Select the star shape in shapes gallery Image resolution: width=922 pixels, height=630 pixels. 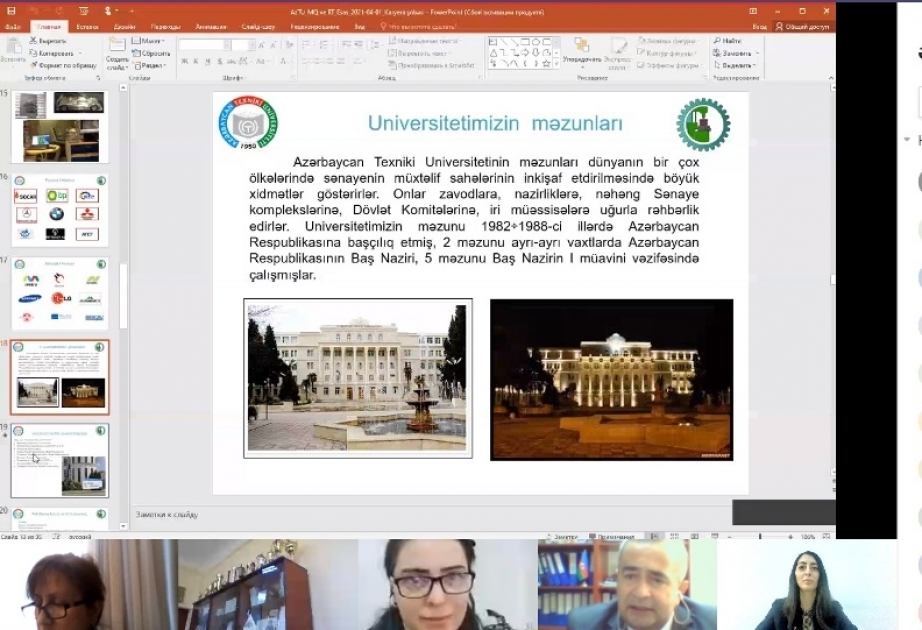(547, 63)
